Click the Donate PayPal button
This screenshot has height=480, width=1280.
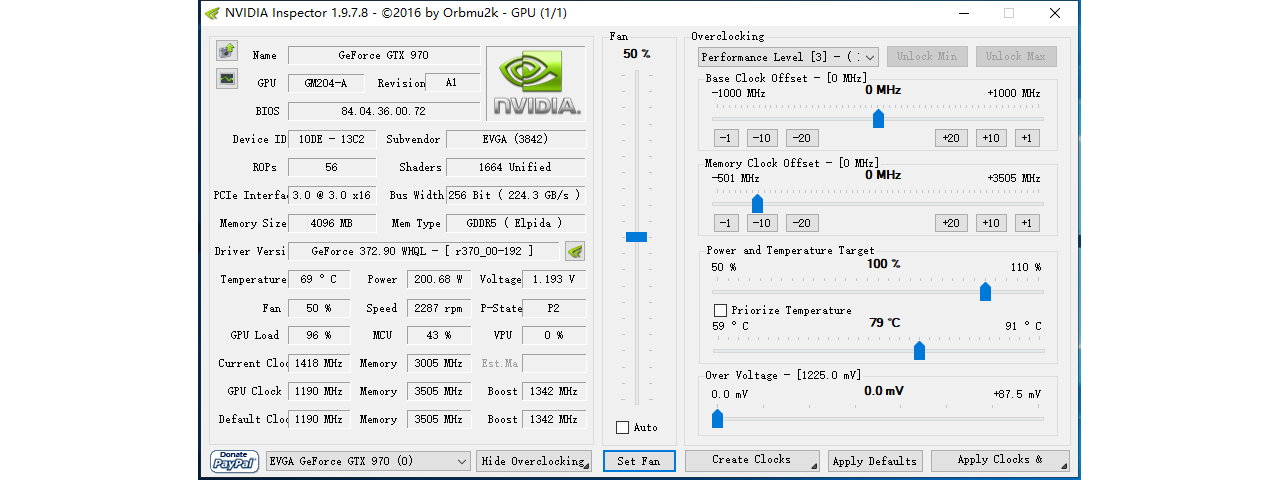235,461
